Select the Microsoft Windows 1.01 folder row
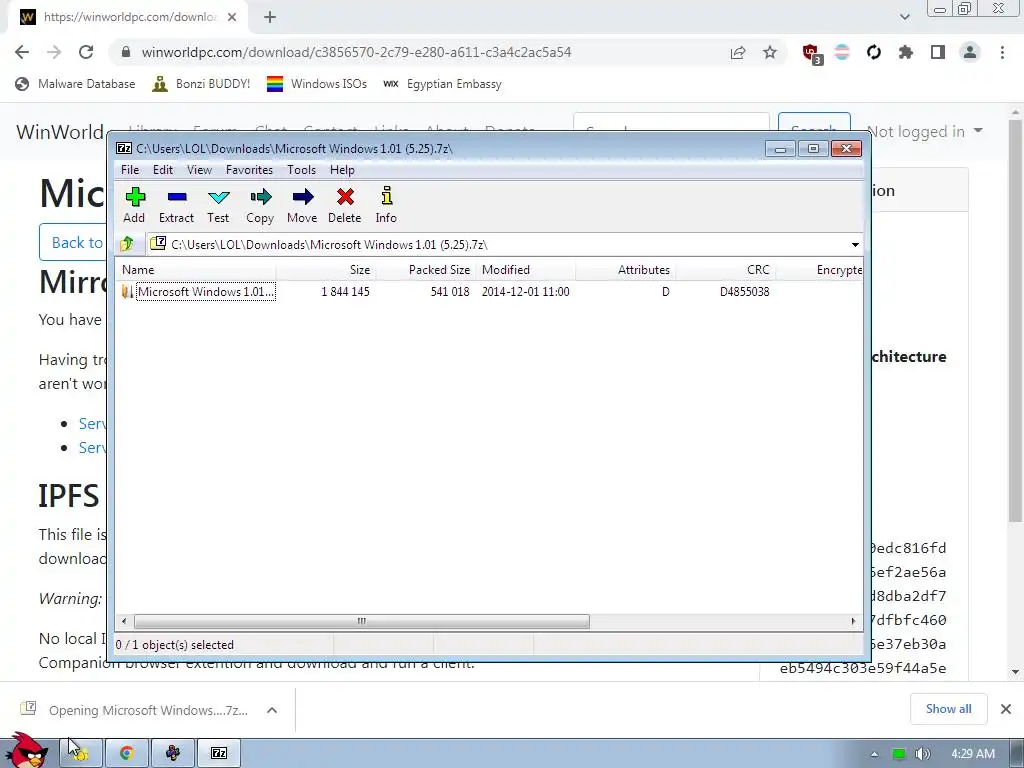 click(199, 292)
